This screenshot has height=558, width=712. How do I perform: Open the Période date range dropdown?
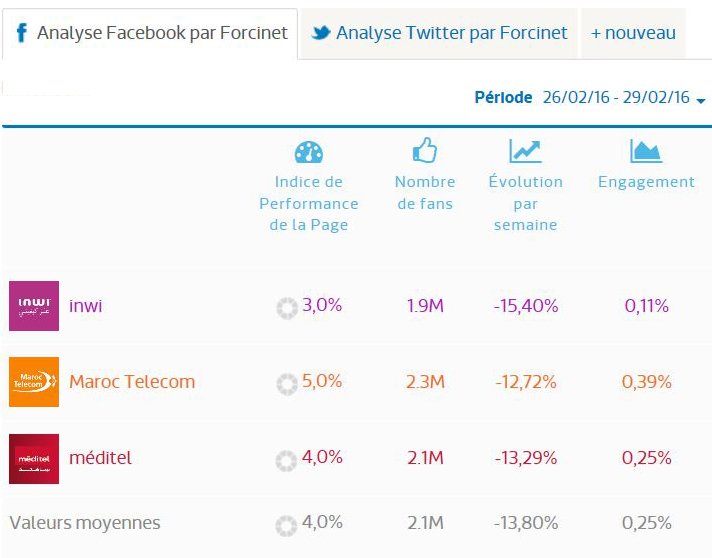tap(700, 100)
